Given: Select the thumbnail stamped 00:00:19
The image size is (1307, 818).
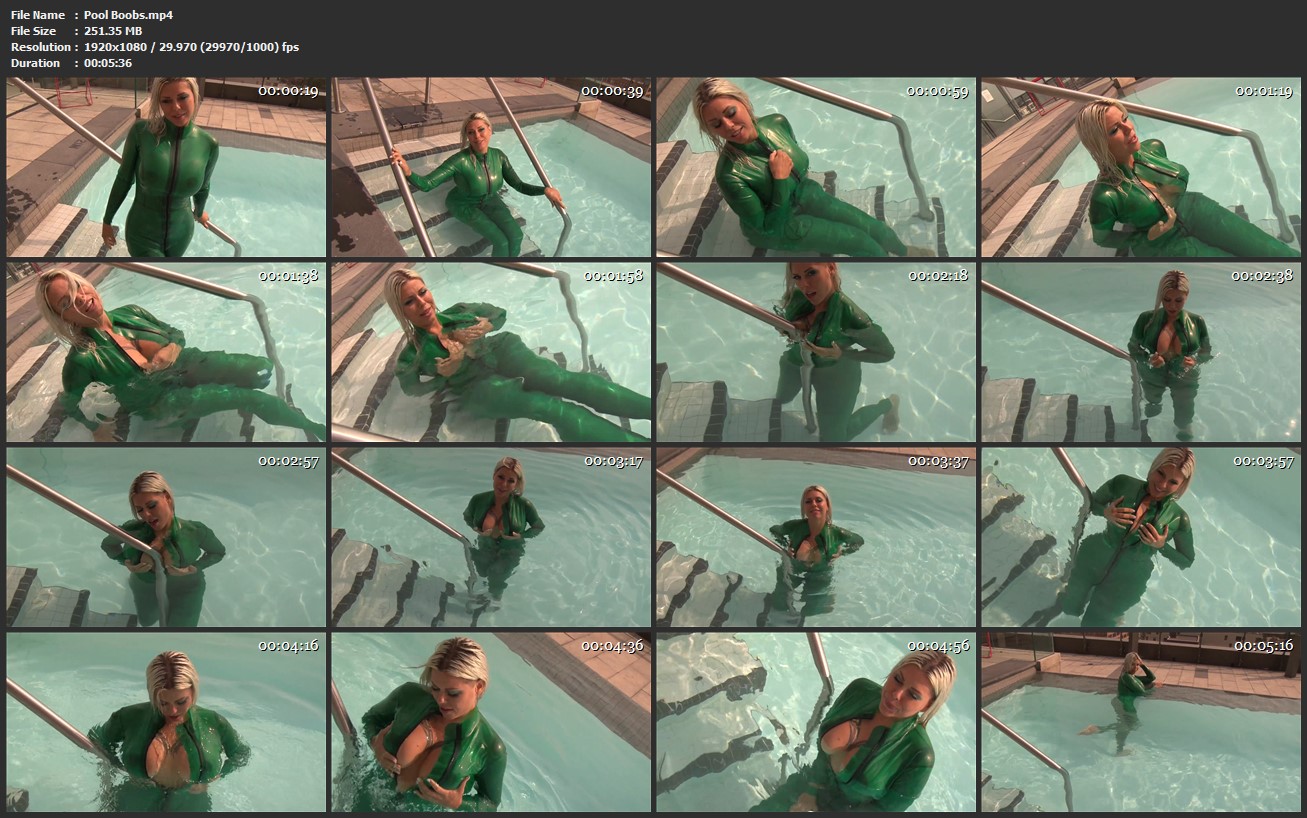Looking at the screenshot, I should [x=166, y=167].
